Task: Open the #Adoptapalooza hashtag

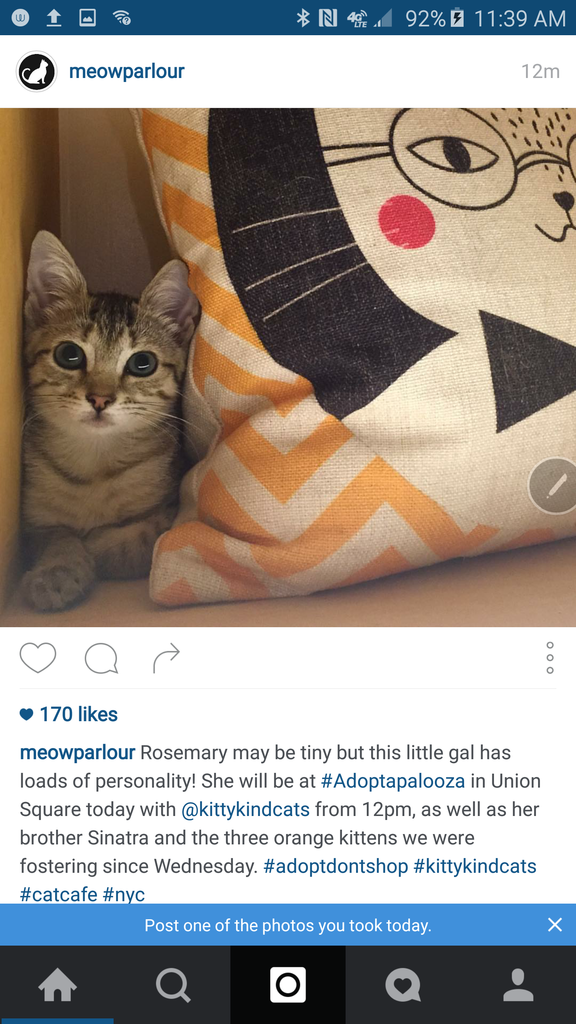Action: click(393, 781)
